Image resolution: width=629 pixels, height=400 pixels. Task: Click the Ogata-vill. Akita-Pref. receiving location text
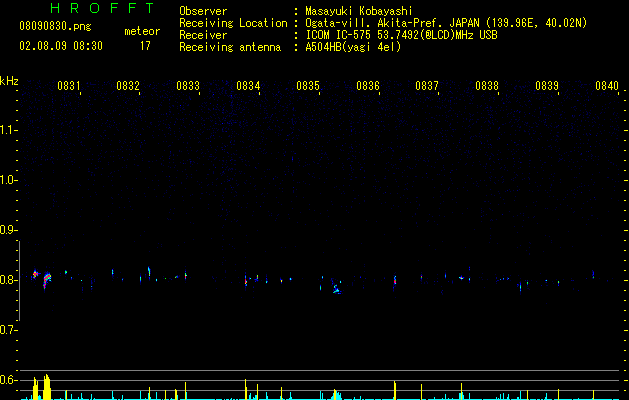pos(446,23)
